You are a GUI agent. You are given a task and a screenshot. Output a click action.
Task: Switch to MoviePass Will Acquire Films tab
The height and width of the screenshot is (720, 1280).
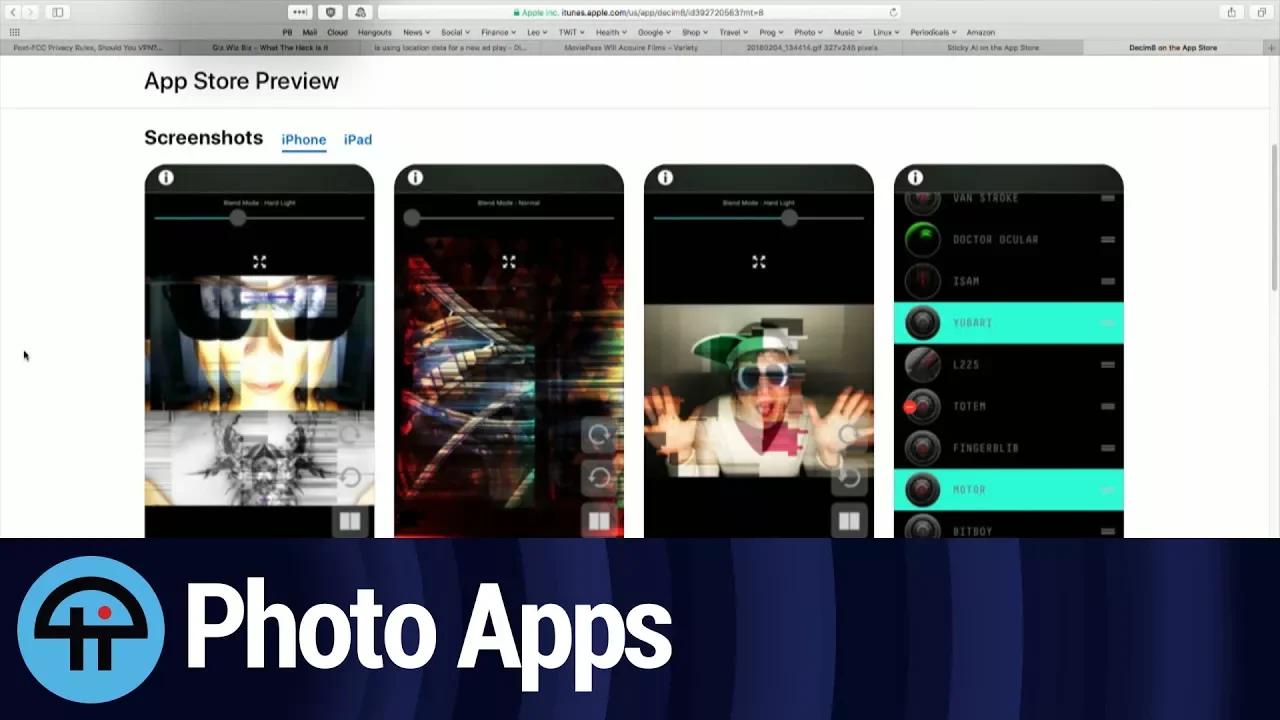[631, 47]
